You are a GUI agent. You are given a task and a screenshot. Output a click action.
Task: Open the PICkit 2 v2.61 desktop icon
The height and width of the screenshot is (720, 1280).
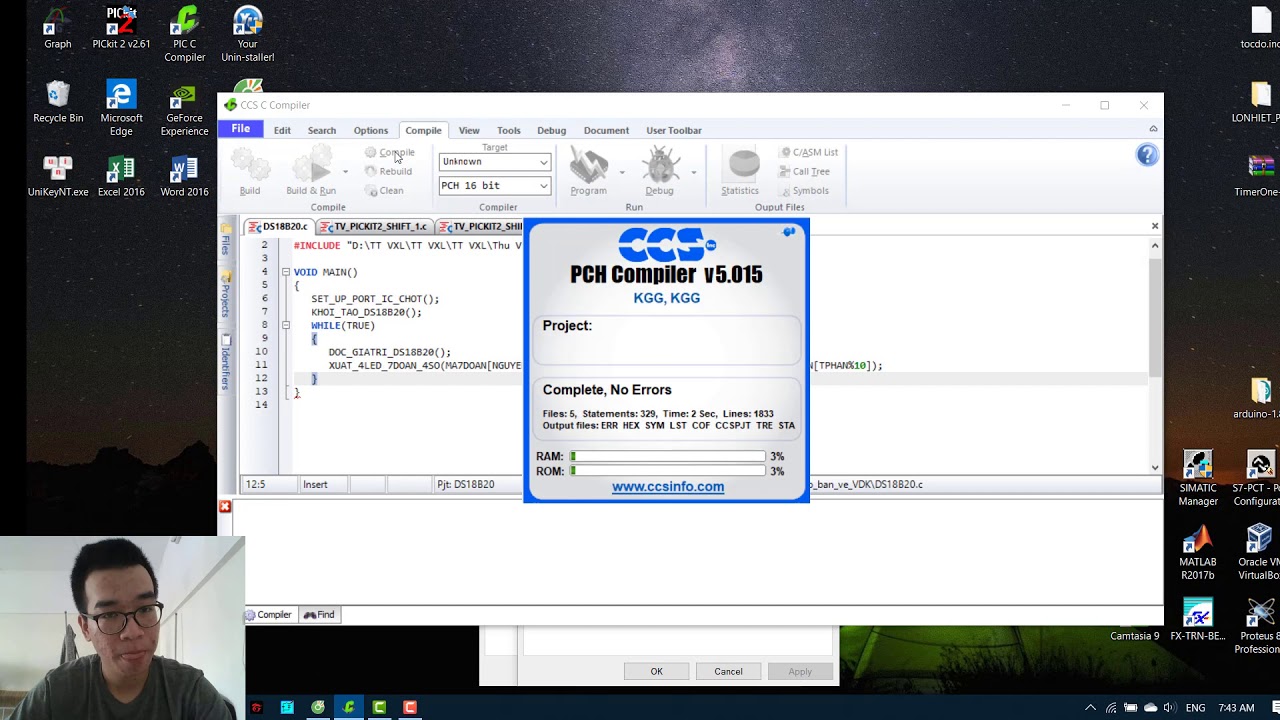tap(121, 28)
